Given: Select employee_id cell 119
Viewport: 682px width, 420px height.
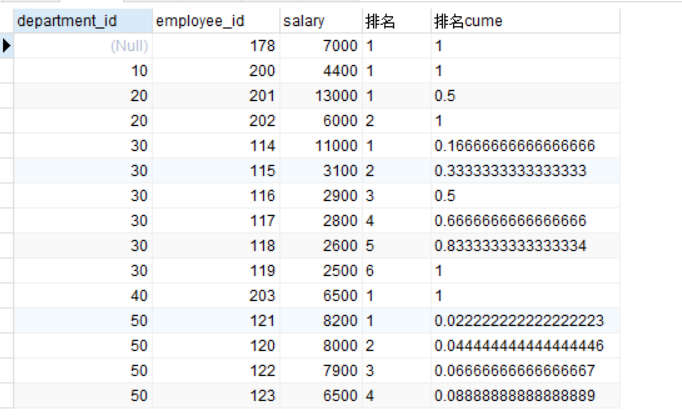Looking at the screenshot, I should pyautogui.click(x=216, y=271).
